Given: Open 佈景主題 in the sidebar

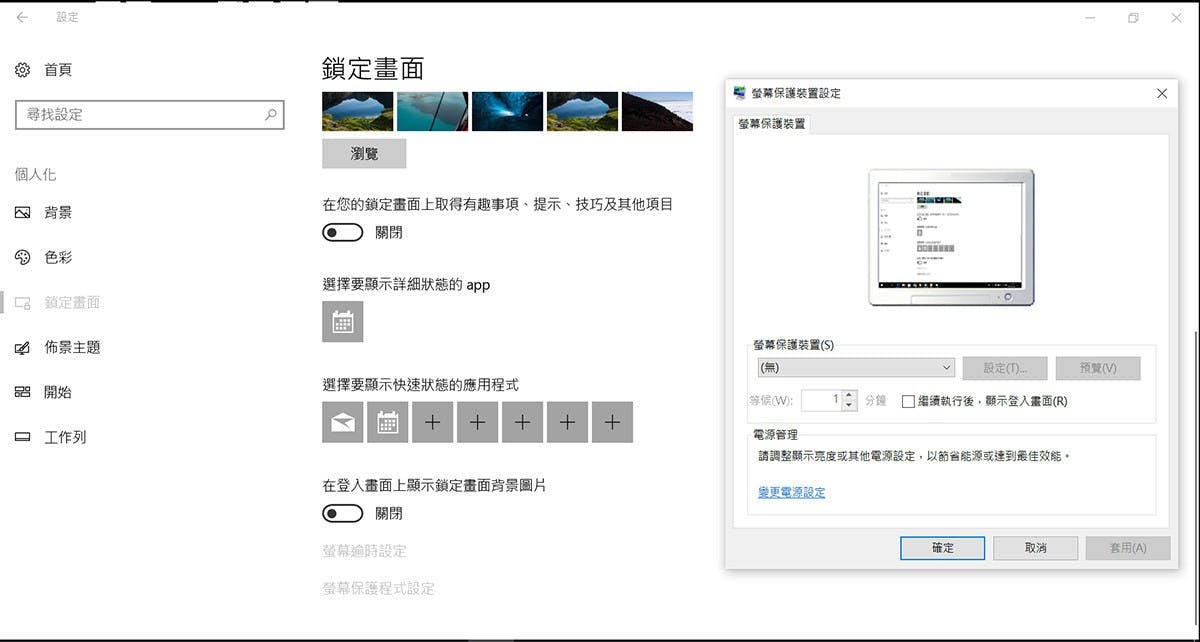Looking at the screenshot, I should [72, 348].
